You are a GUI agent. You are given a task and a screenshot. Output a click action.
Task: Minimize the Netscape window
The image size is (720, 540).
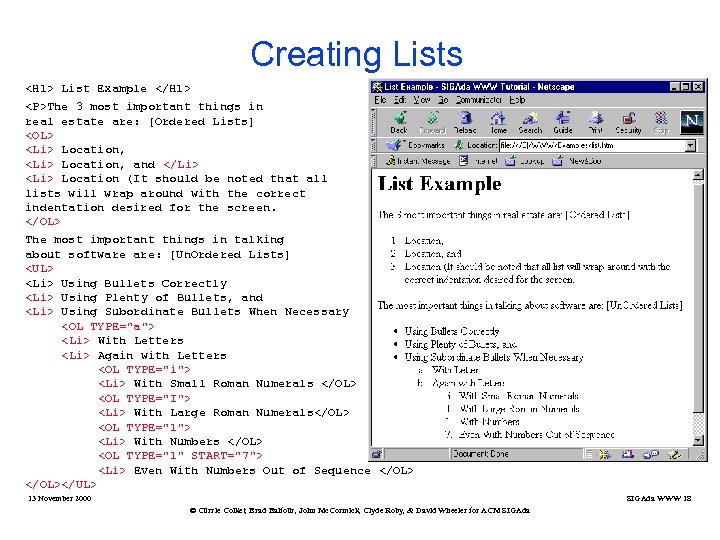[x=675, y=87]
